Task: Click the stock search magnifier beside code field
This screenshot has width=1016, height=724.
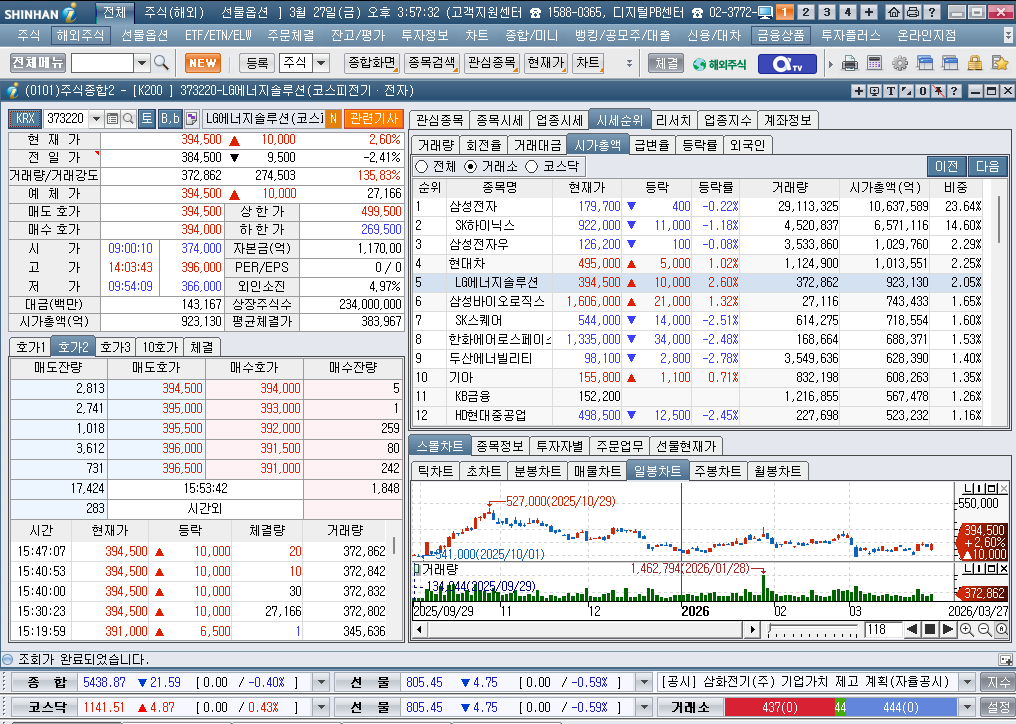Action: click(128, 119)
